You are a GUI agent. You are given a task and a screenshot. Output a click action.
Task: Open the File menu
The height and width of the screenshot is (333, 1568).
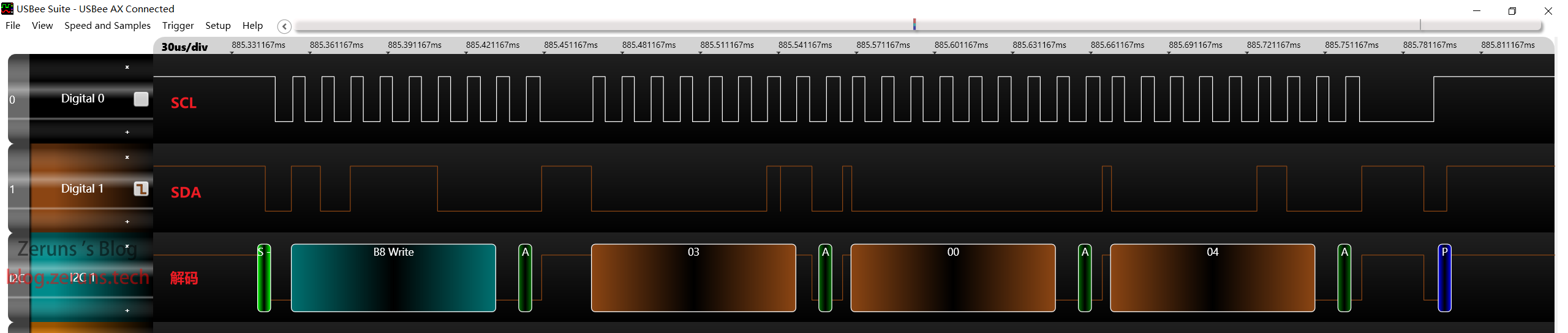point(13,26)
